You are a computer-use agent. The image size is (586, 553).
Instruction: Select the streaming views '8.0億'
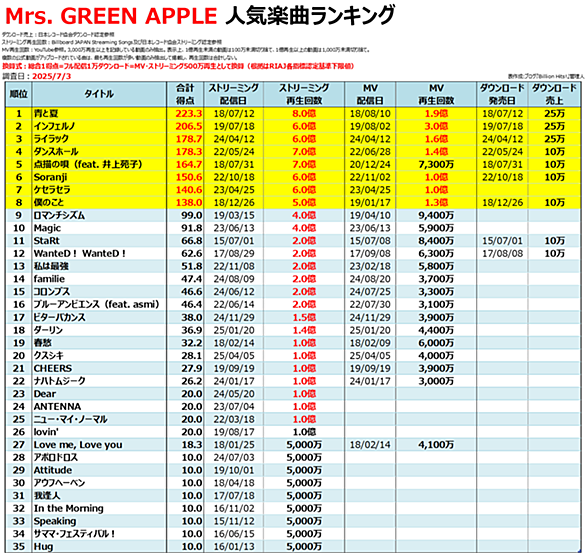click(x=304, y=114)
